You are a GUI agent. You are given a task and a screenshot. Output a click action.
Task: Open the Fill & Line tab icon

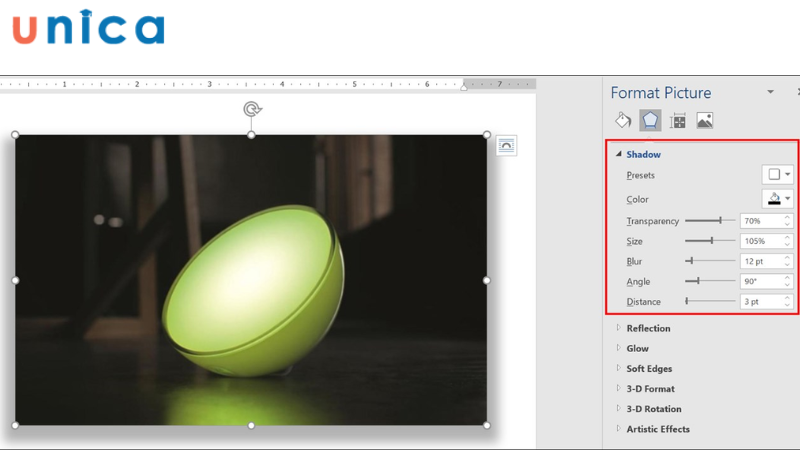coord(623,120)
